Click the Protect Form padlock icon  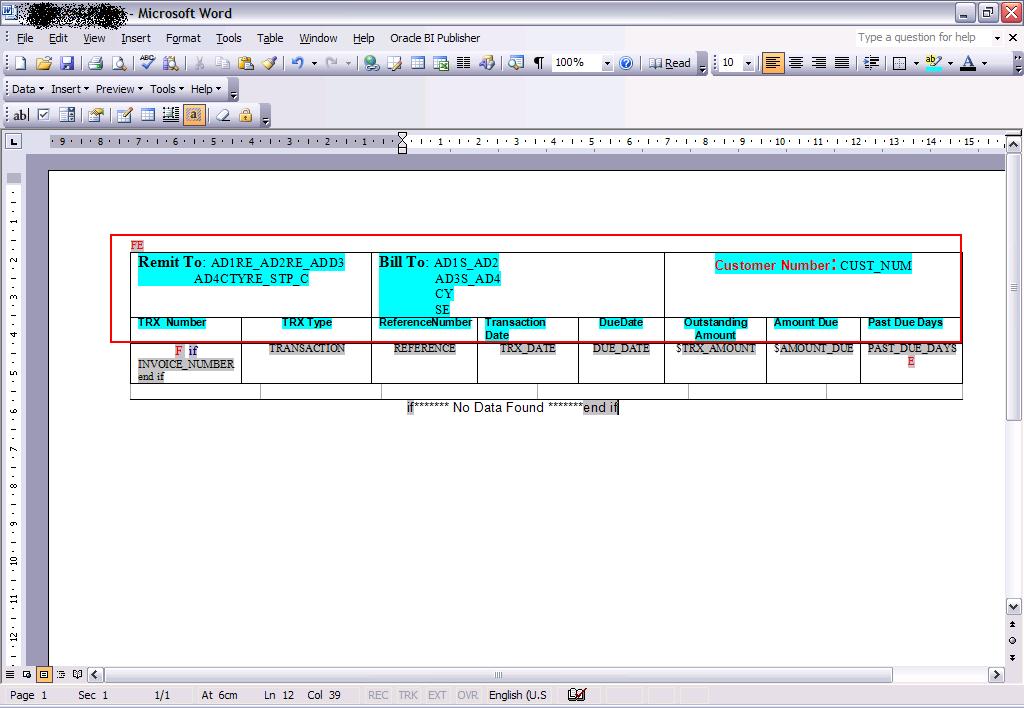(x=245, y=114)
